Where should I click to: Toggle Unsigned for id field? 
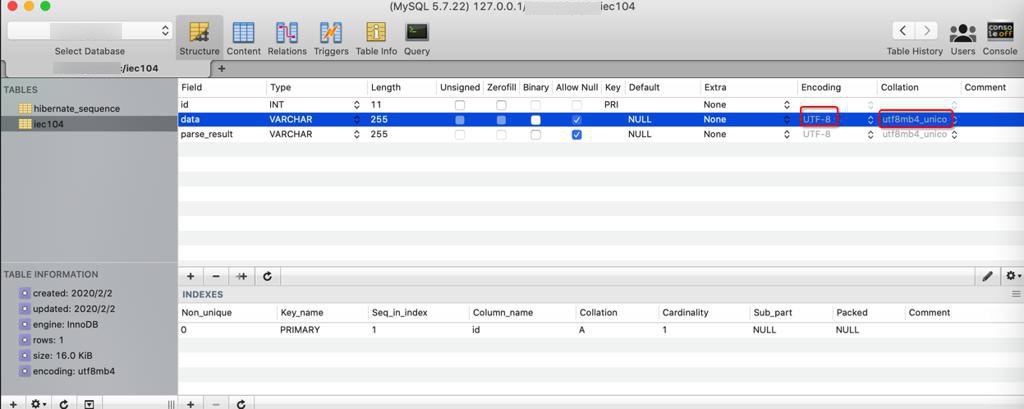pos(460,105)
